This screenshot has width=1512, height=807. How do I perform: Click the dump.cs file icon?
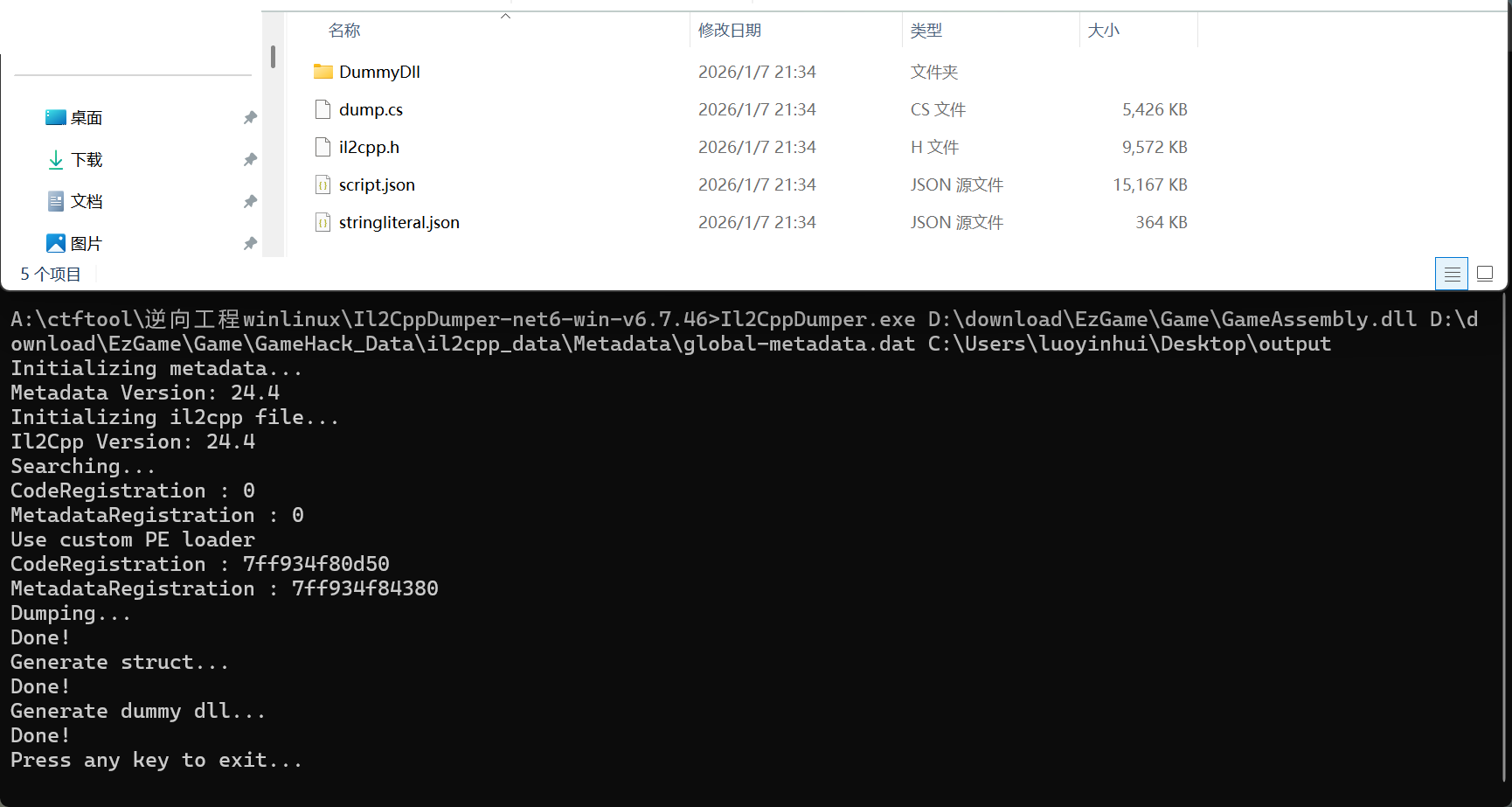[x=323, y=109]
